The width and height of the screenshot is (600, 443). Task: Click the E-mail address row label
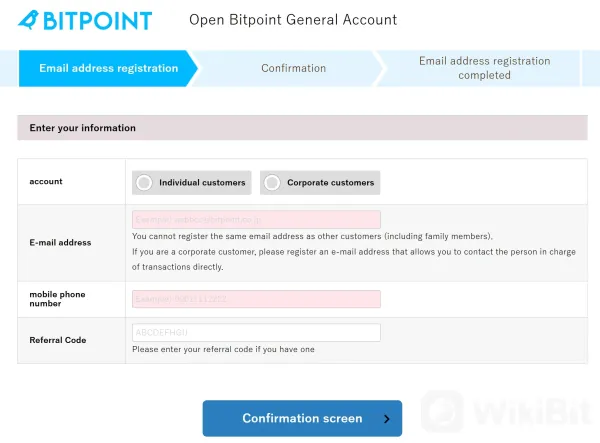(60, 243)
